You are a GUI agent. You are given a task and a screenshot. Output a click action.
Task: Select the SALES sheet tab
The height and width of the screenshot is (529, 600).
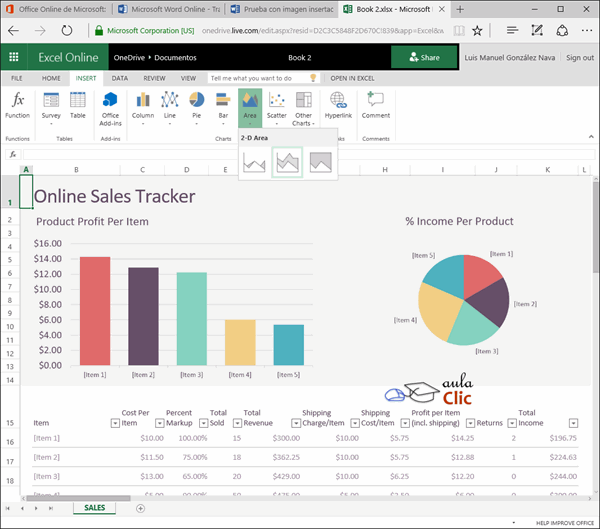click(x=94, y=508)
